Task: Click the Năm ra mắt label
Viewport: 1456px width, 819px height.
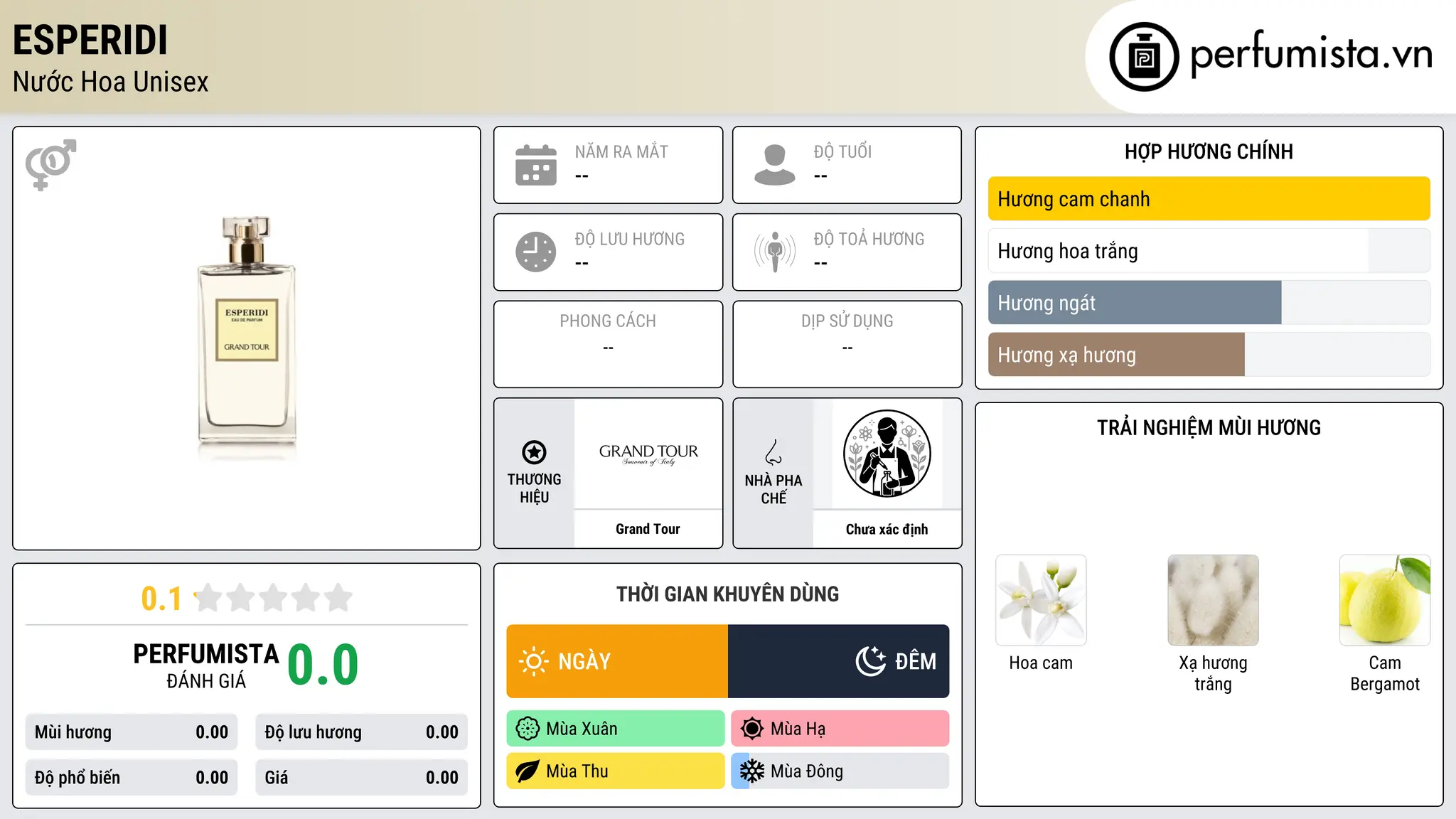Action: [621, 151]
